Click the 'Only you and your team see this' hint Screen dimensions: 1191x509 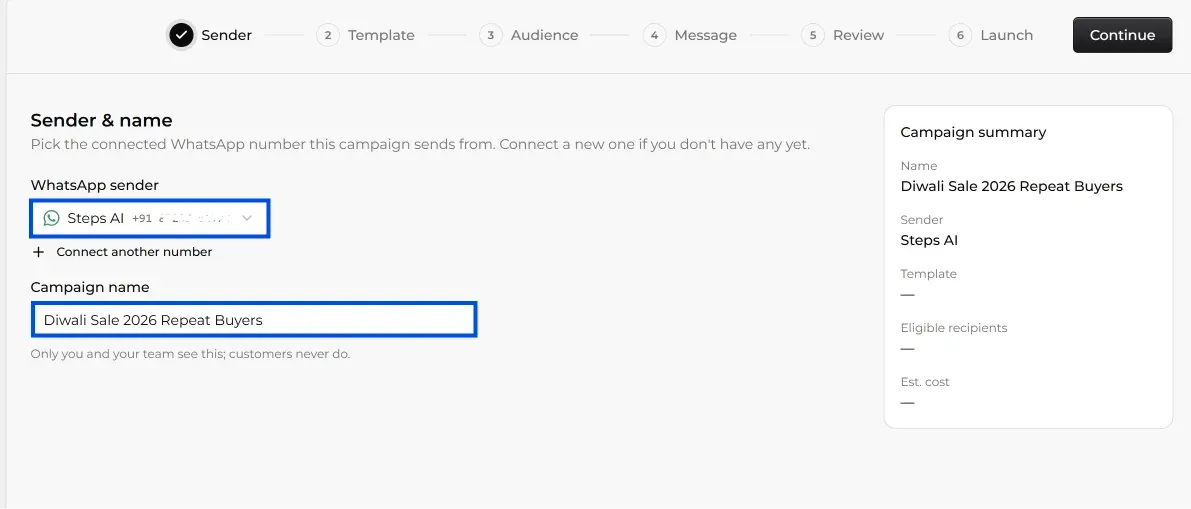click(x=190, y=354)
